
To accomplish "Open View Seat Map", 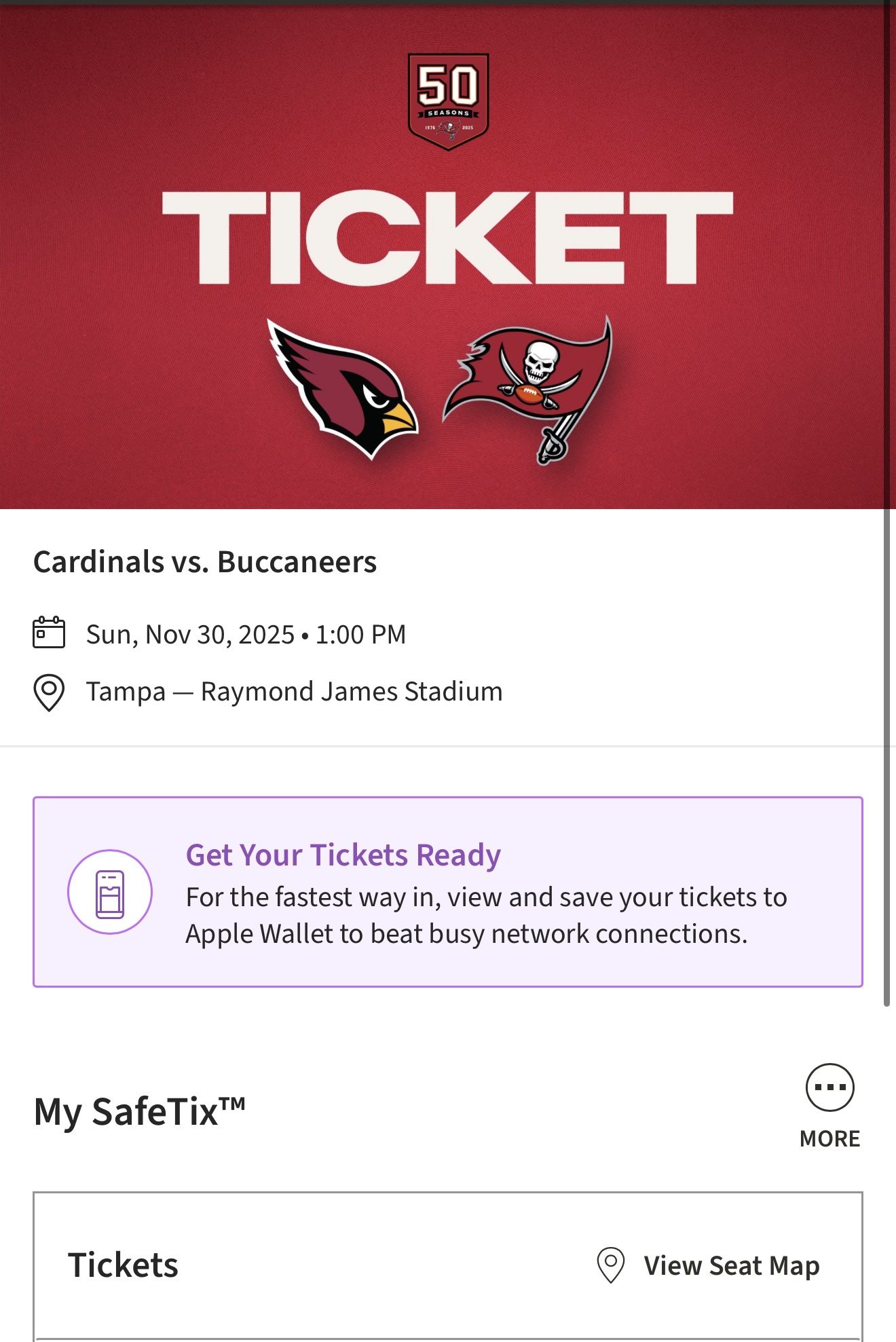I will (732, 1265).
